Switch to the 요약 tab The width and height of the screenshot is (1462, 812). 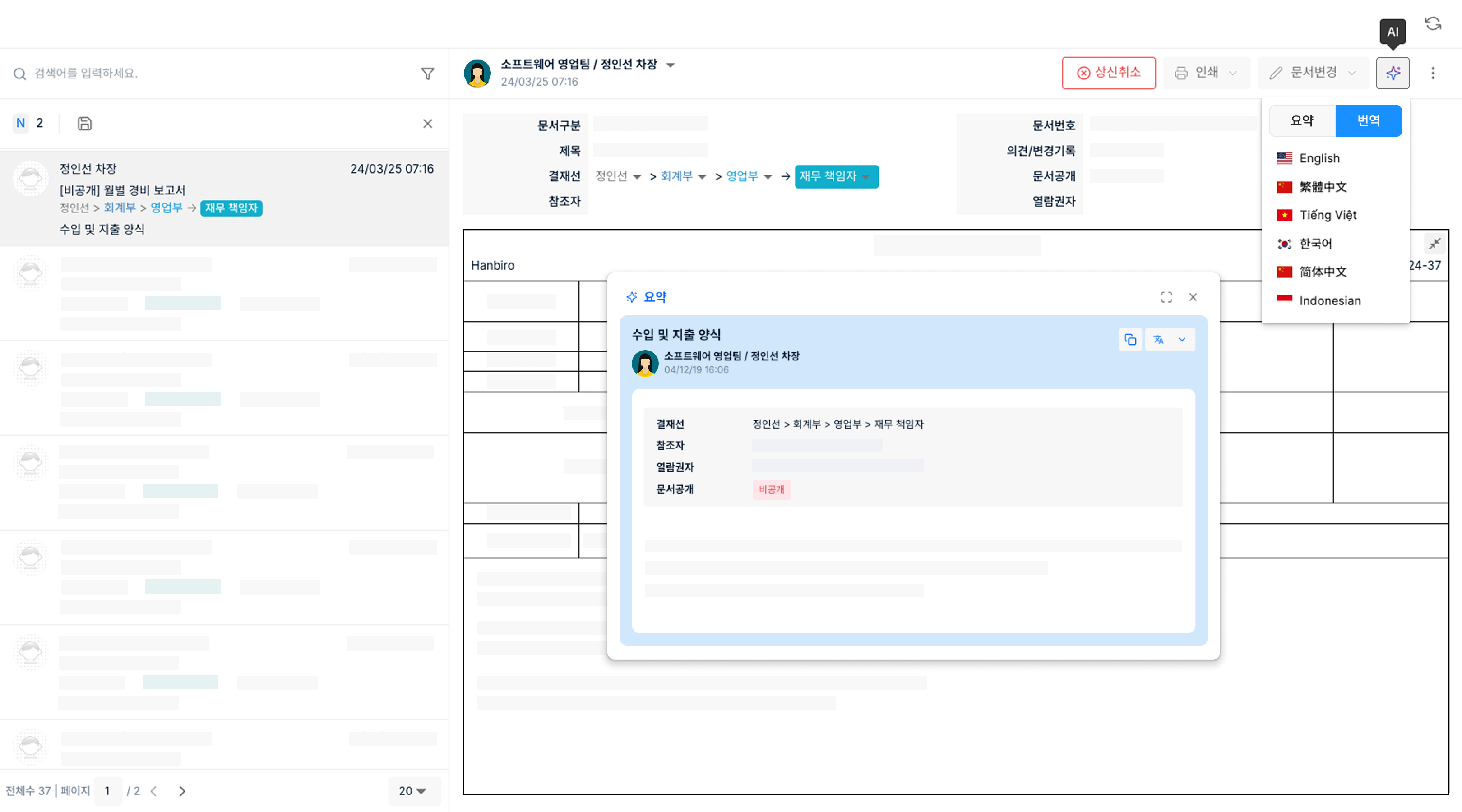tap(1302, 120)
